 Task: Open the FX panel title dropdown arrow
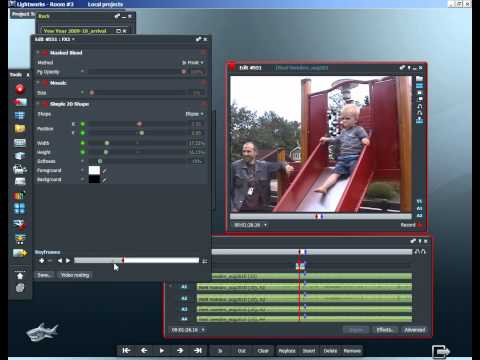click(x=73, y=39)
